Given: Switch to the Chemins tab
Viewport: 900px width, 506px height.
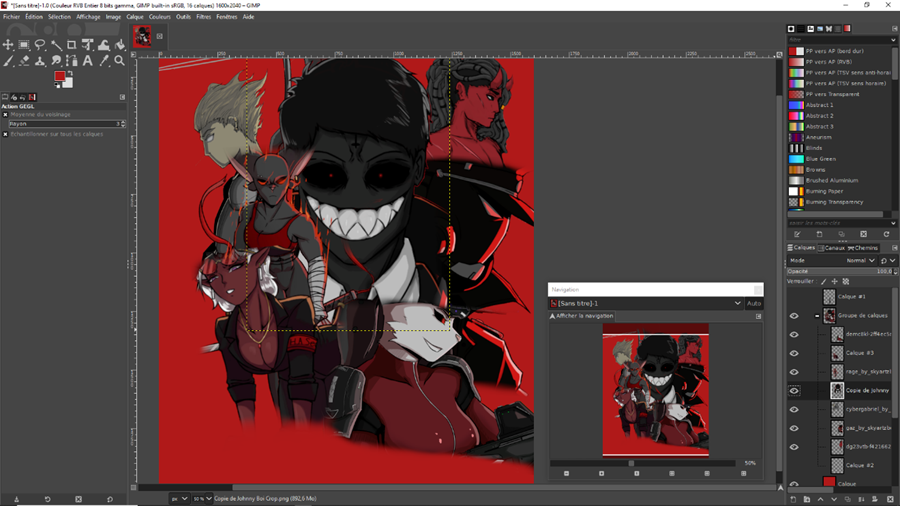Looking at the screenshot, I should pyautogui.click(x=864, y=248).
